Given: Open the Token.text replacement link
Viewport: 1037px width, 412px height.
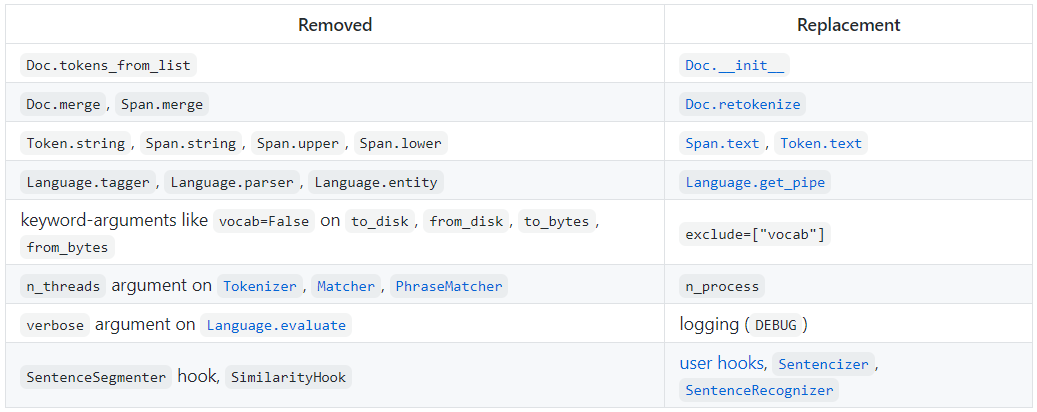Looking at the screenshot, I should pos(820,143).
